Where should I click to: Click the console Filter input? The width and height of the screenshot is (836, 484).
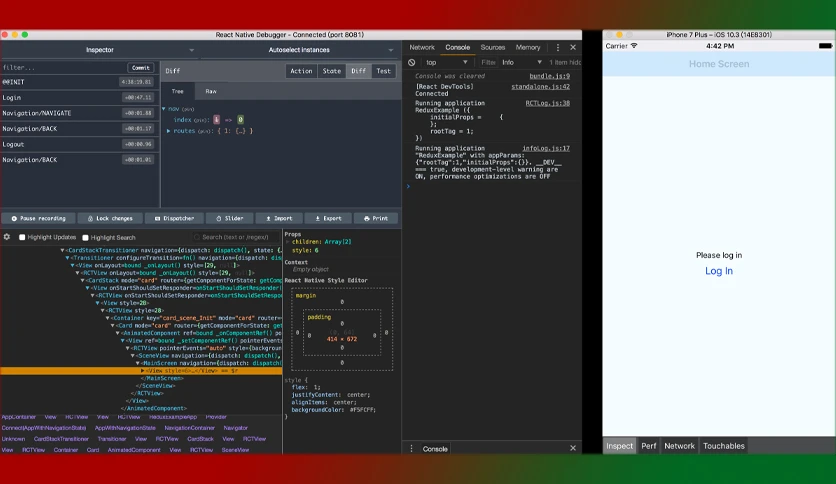click(x=488, y=62)
